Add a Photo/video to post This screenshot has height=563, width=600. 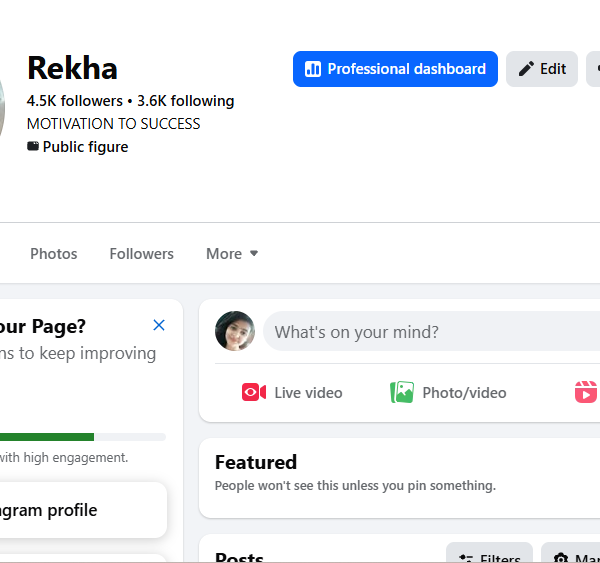[x=448, y=393]
